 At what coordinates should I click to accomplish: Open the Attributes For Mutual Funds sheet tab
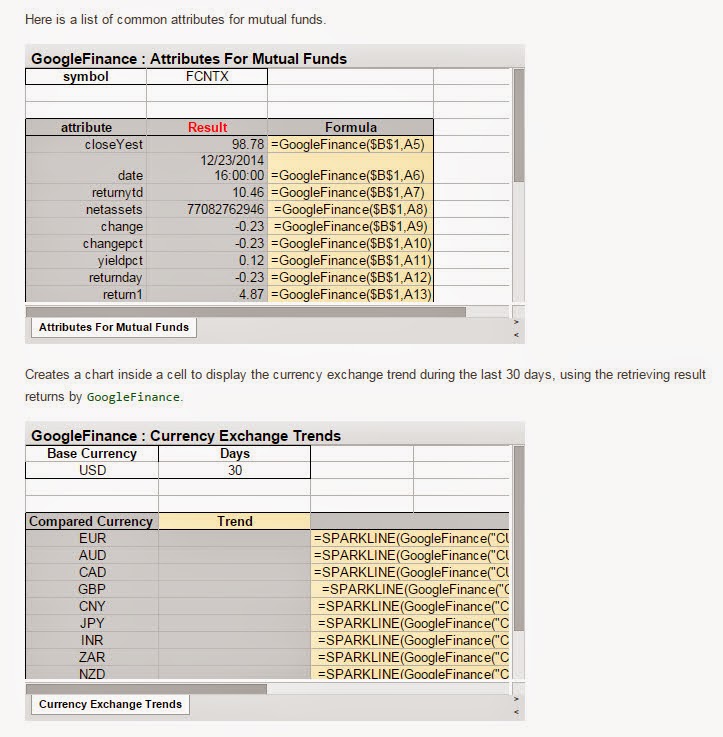[114, 327]
